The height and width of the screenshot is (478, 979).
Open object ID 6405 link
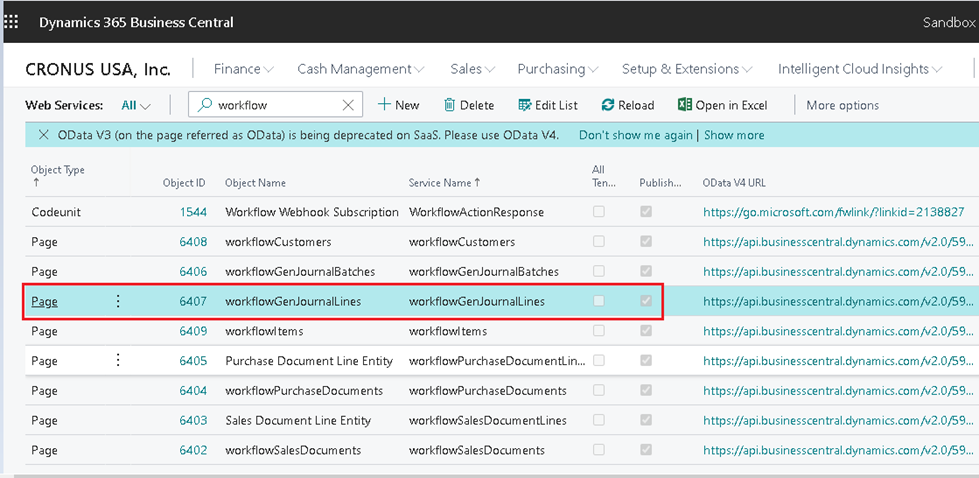194,361
